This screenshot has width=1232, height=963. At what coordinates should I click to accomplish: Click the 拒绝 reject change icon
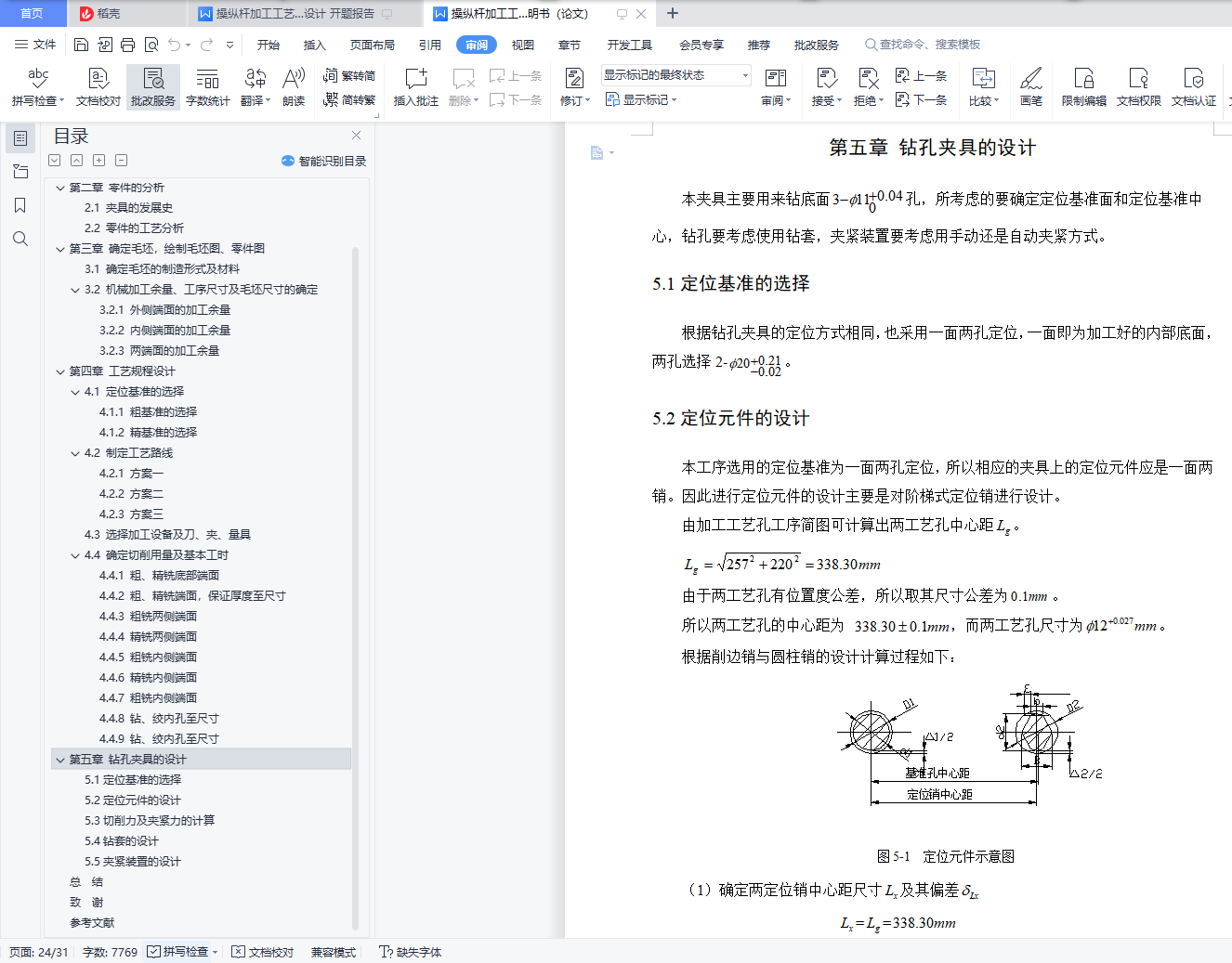[x=868, y=78]
